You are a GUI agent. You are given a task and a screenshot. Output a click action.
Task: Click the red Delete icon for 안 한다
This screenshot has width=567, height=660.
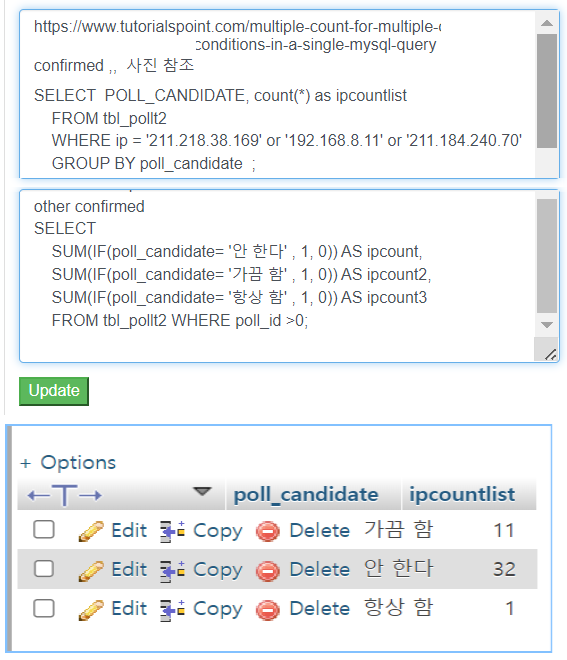(268, 570)
